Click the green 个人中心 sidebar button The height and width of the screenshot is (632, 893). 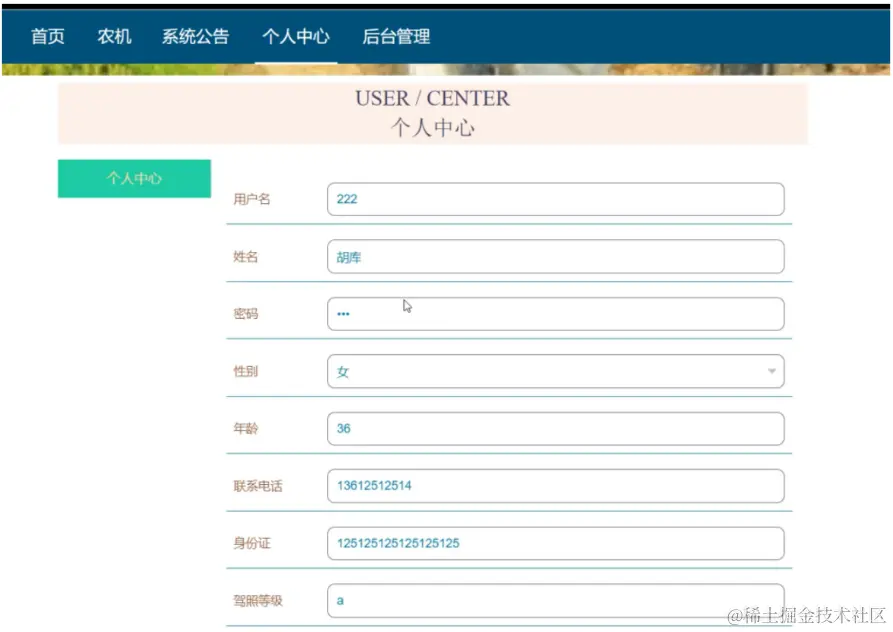134,178
